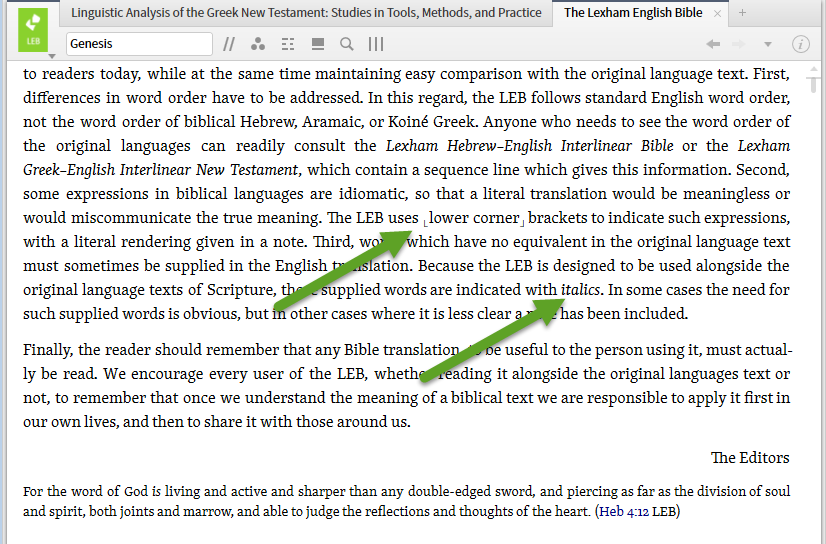Toggle the interlinear display icon

coord(288,44)
